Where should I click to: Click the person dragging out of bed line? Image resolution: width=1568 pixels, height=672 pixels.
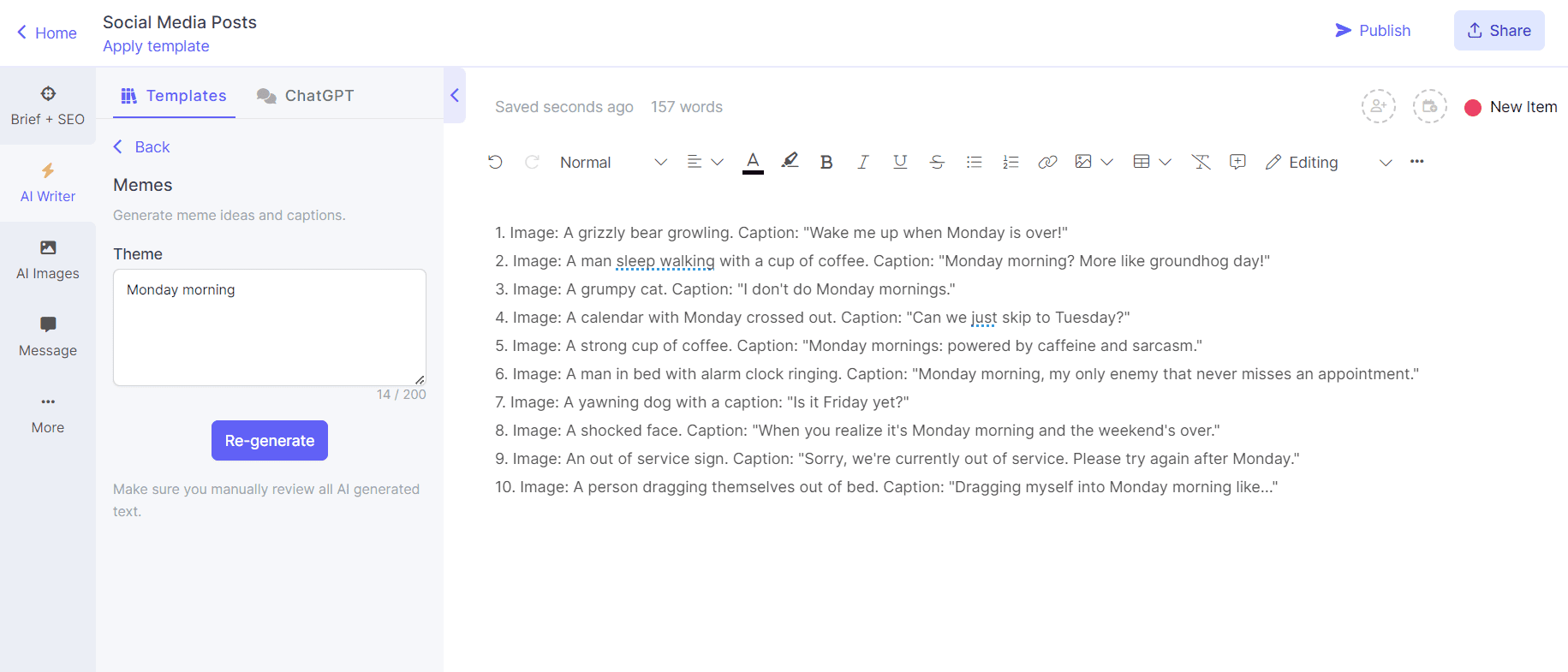pos(886,487)
